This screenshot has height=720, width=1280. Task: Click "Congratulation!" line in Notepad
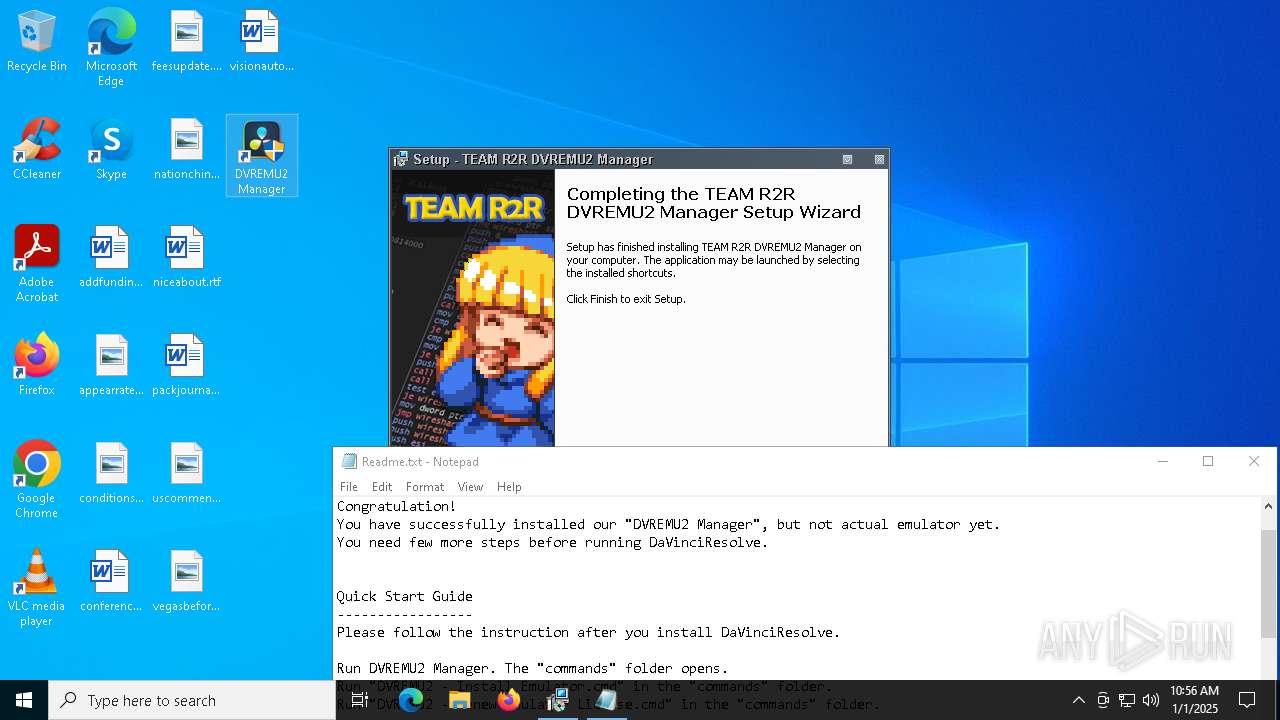click(x=396, y=506)
